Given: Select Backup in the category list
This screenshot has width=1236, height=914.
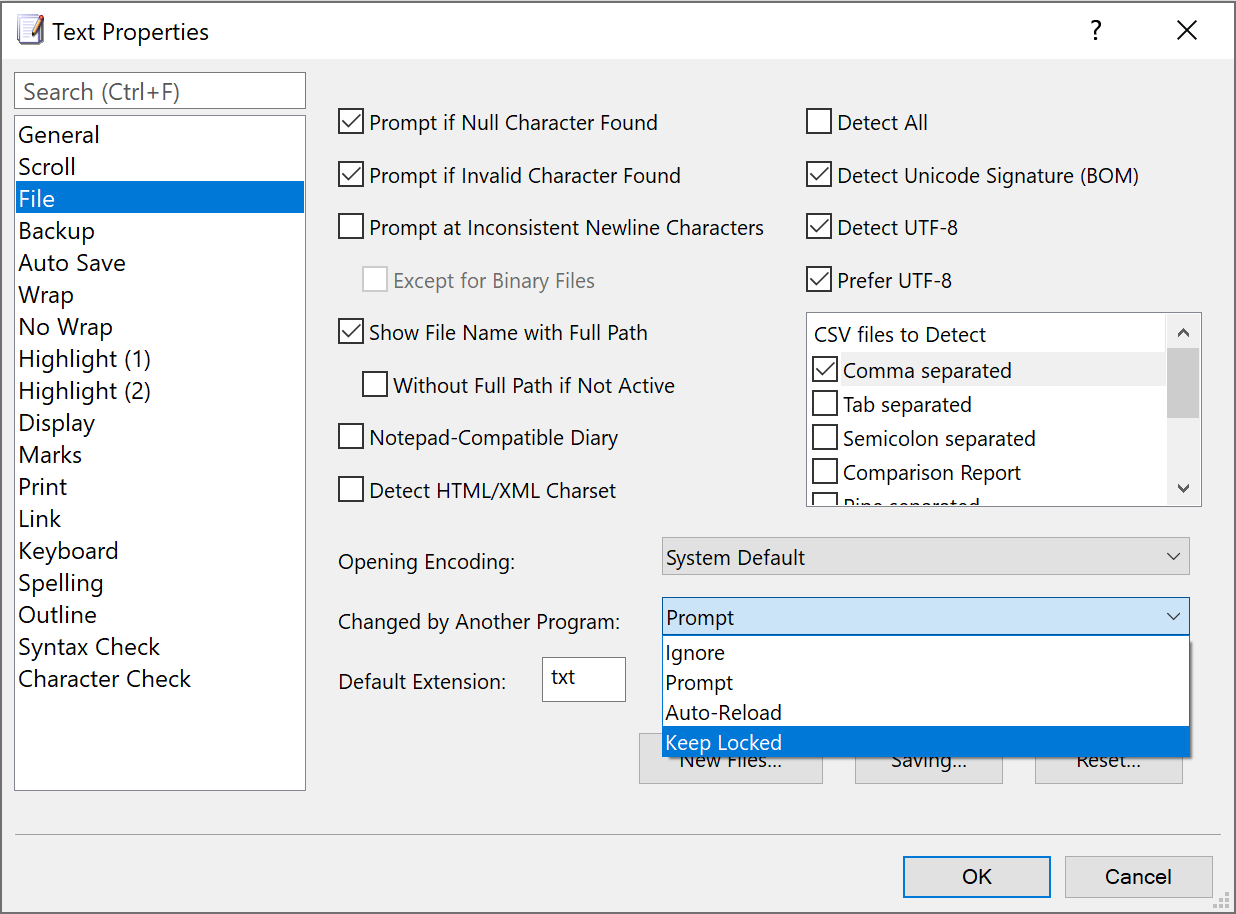Looking at the screenshot, I should 160,231.
